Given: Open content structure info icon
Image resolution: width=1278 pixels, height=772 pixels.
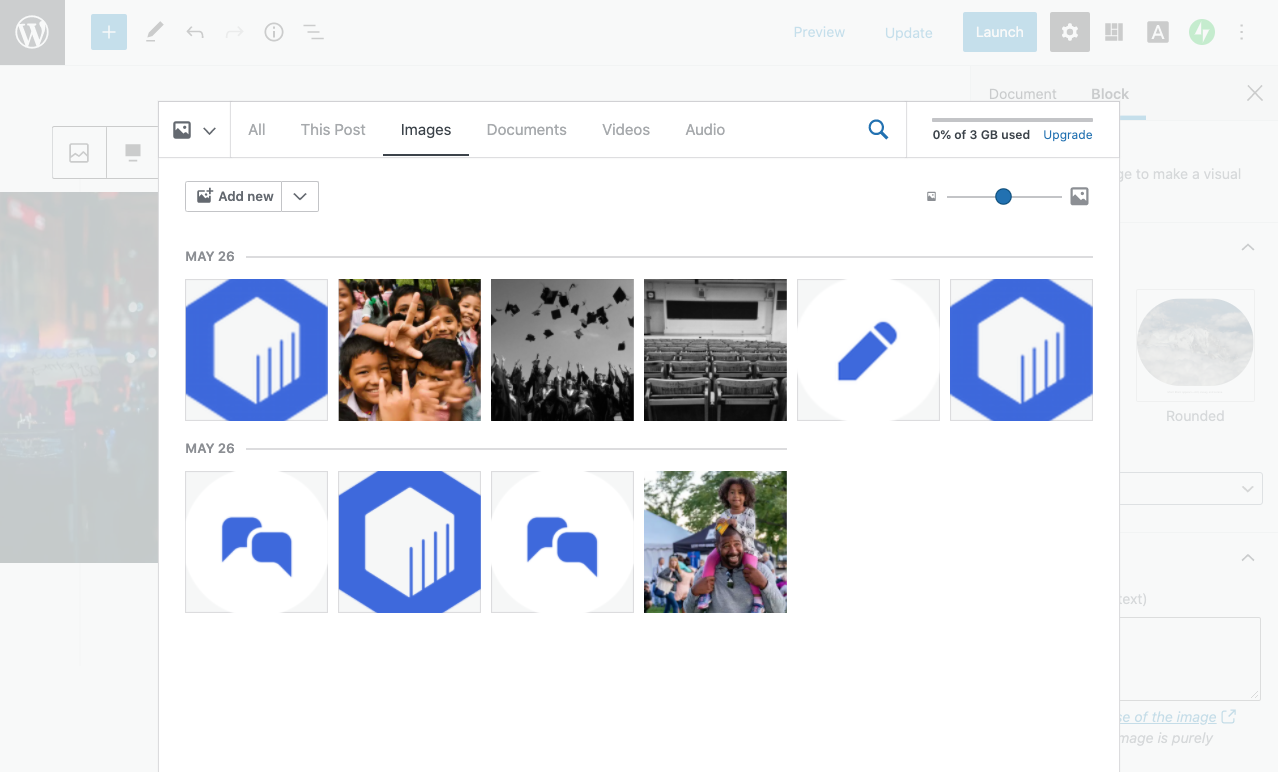Looking at the screenshot, I should pyautogui.click(x=274, y=32).
